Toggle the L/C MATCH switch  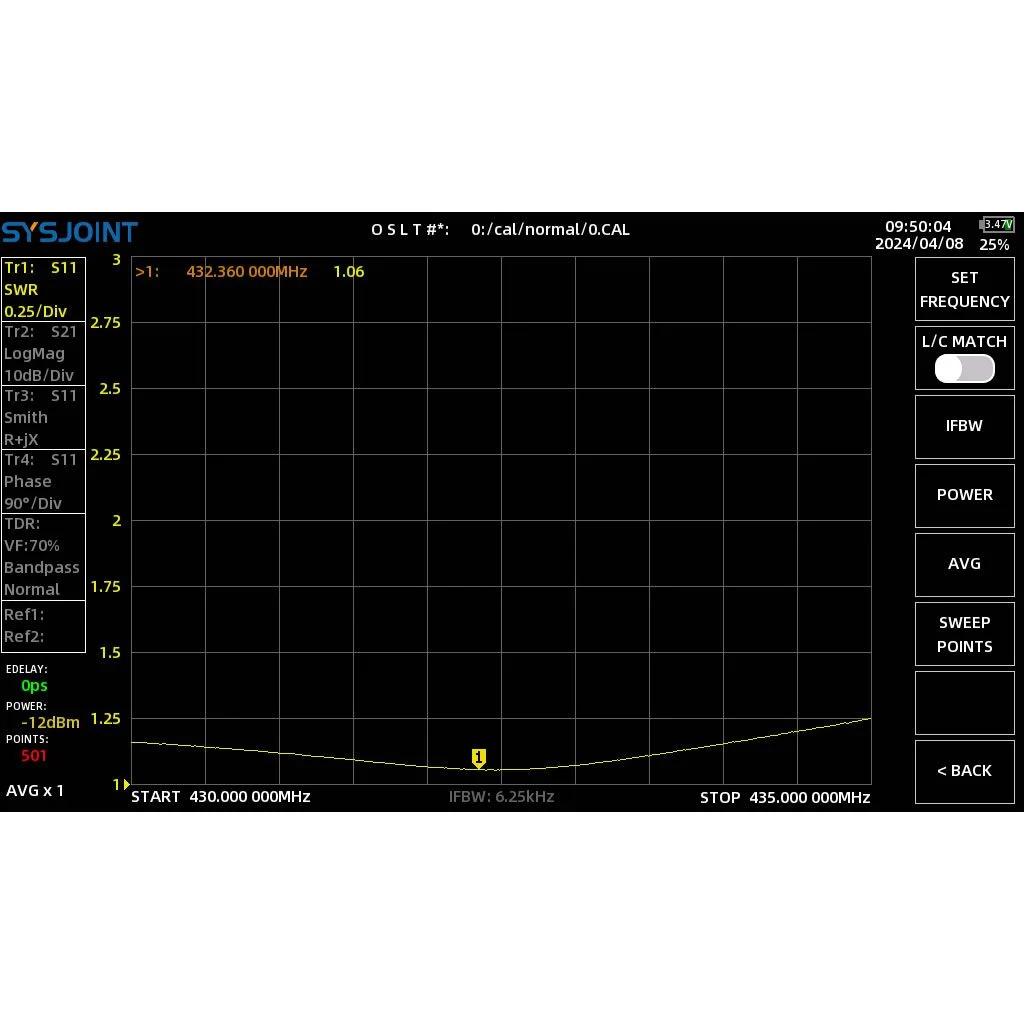click(x=964, y=368)
